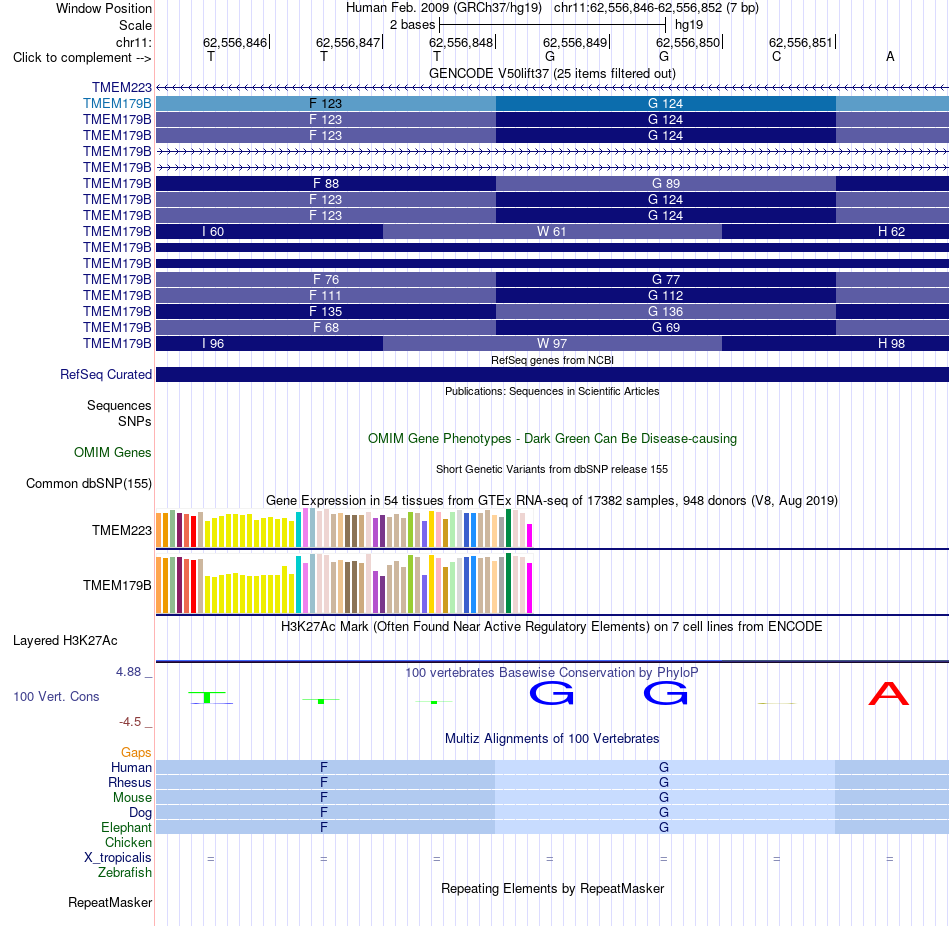Image resolution: width=950 pixels, height=926 pixels.
Task: Click the 'F' in the Human alignment row
Action: click(x=324, y=767)
